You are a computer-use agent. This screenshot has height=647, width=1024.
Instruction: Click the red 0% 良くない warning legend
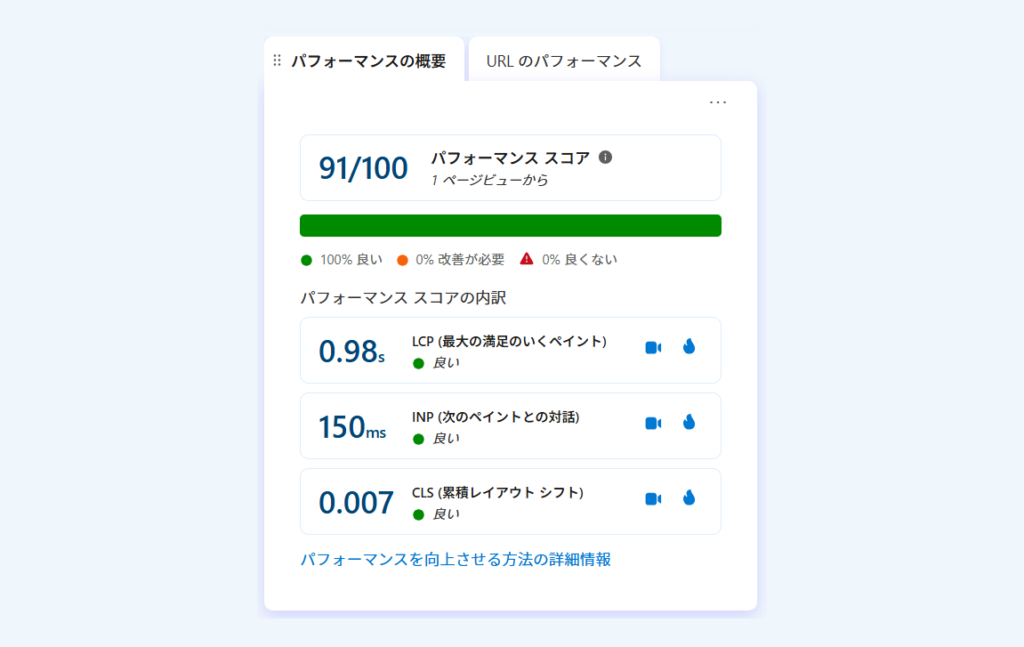pos(568,260)
